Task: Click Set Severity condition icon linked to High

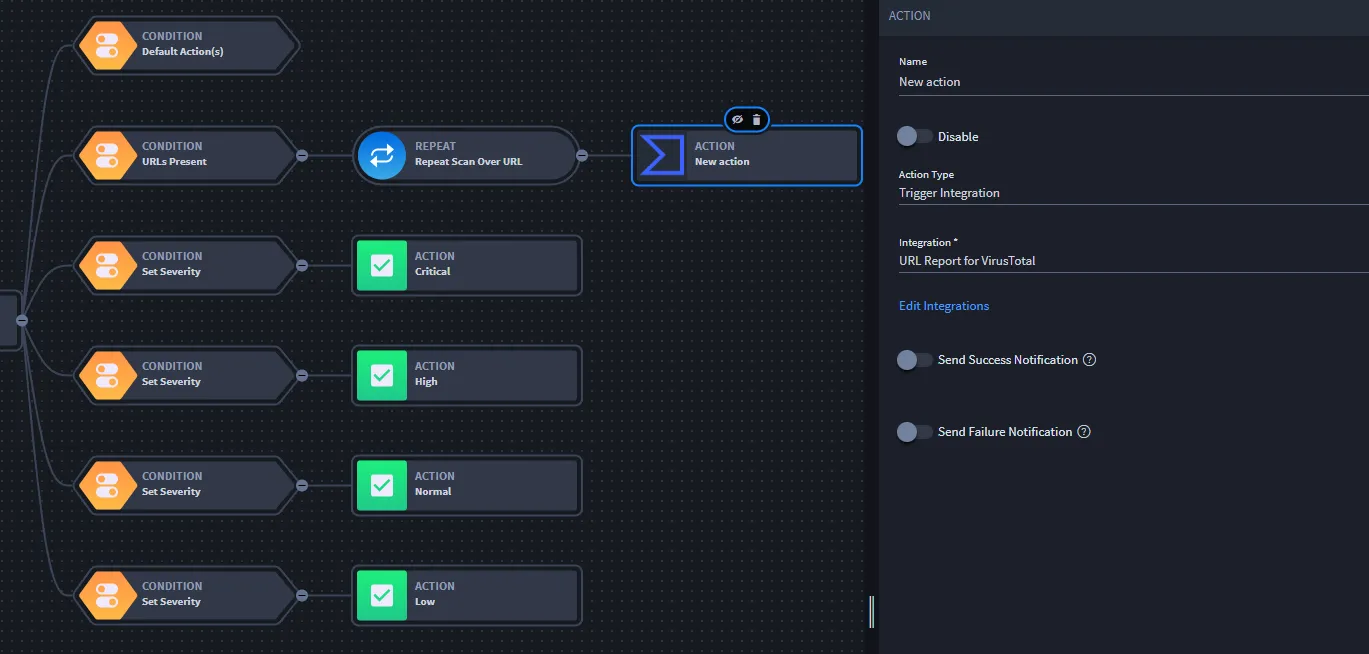Action: pyautogui.click(x=107, y=375)
